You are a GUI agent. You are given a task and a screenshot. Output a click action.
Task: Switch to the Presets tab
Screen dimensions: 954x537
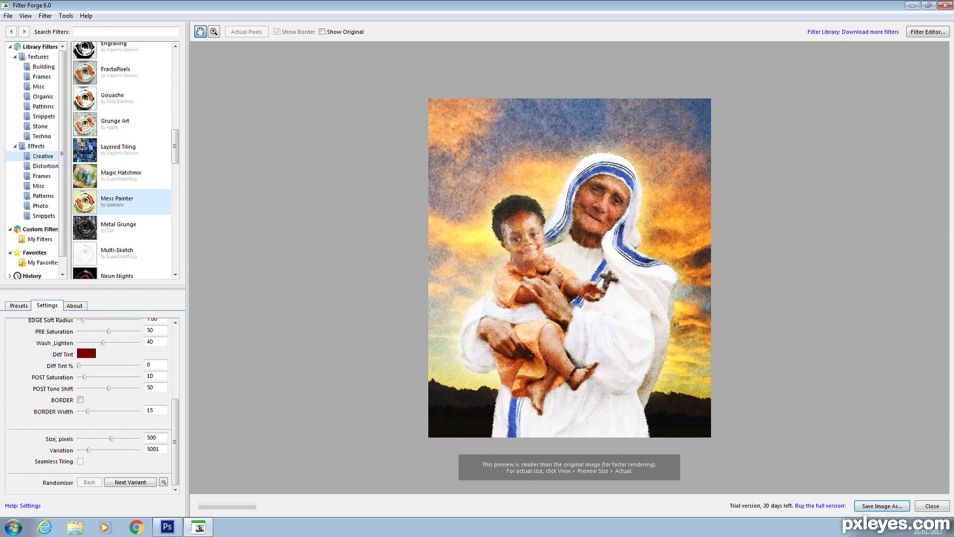[x=18, y=306]
